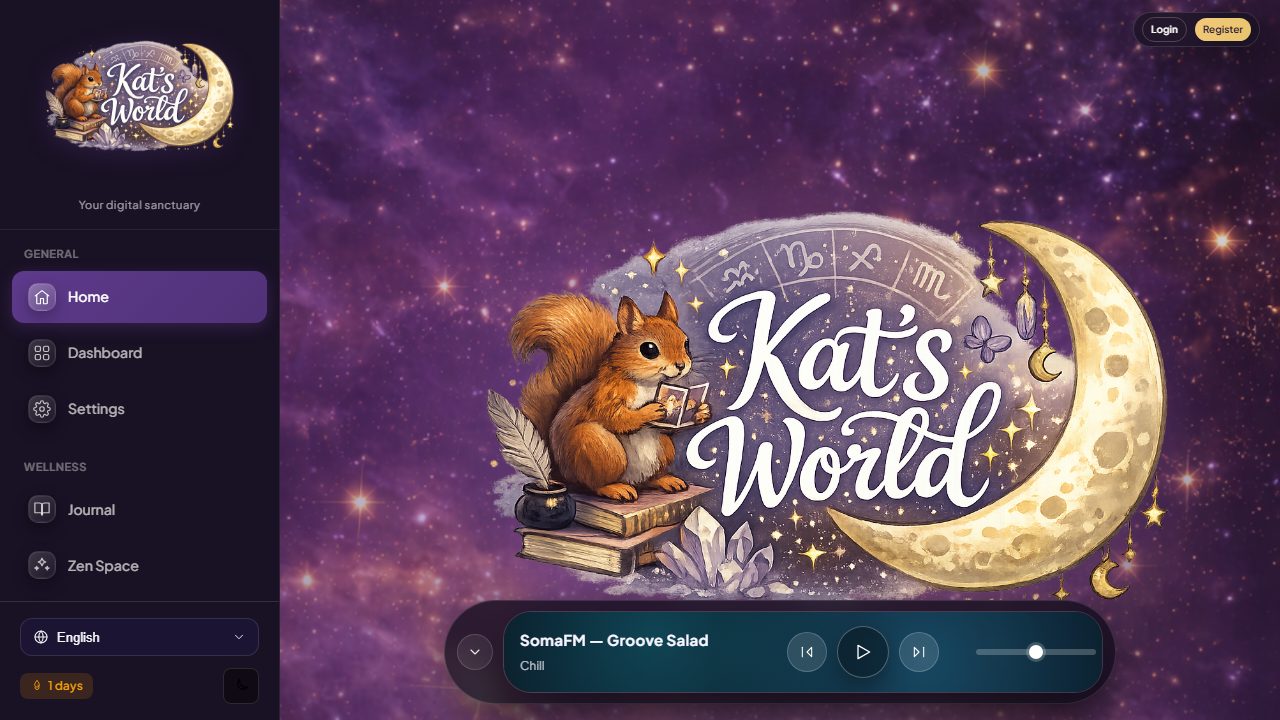Image resolution: width=1280 pixels, height=720 pixels.
Task: Click the SomaFM — Groove Salad title
Action: 614,641
